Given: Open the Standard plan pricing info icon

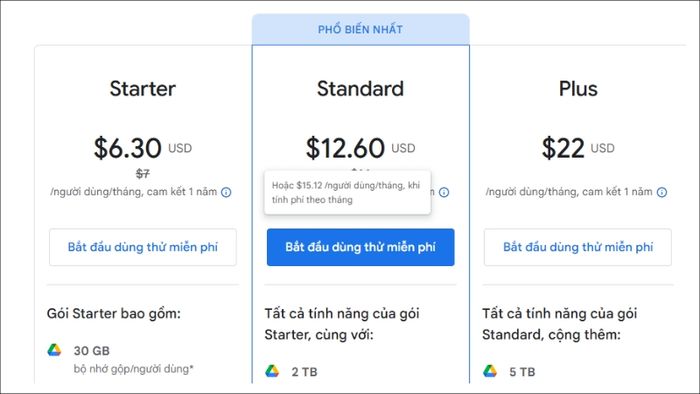Looking at the screenshot, I should click(444, 192).
